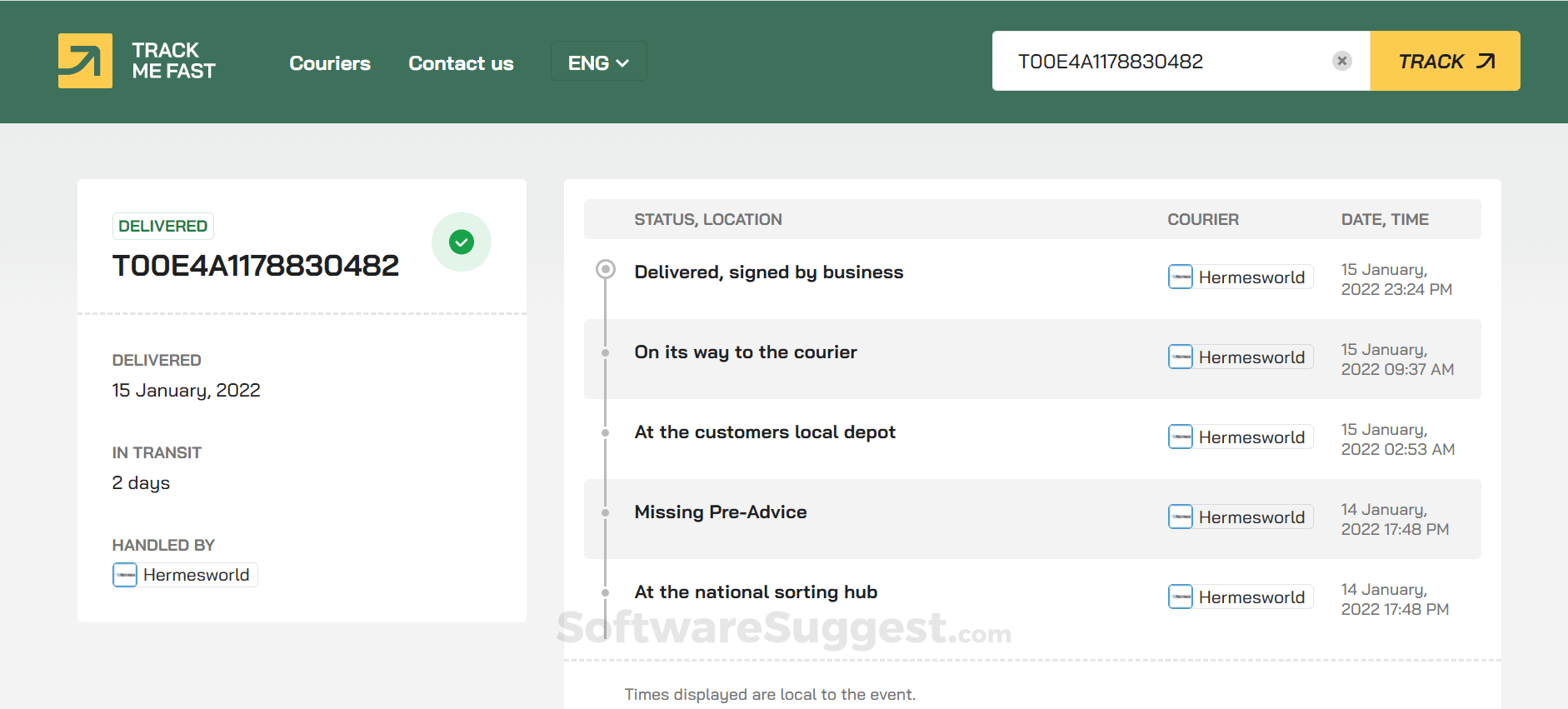Click the courier icon for On its way row
1568x709 pixels.
pyautogui.click(x=1180, y=357)
